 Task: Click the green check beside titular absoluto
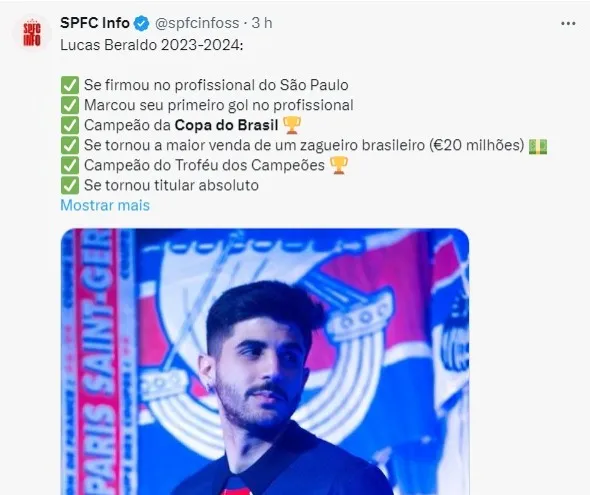[x=70, y=185]
